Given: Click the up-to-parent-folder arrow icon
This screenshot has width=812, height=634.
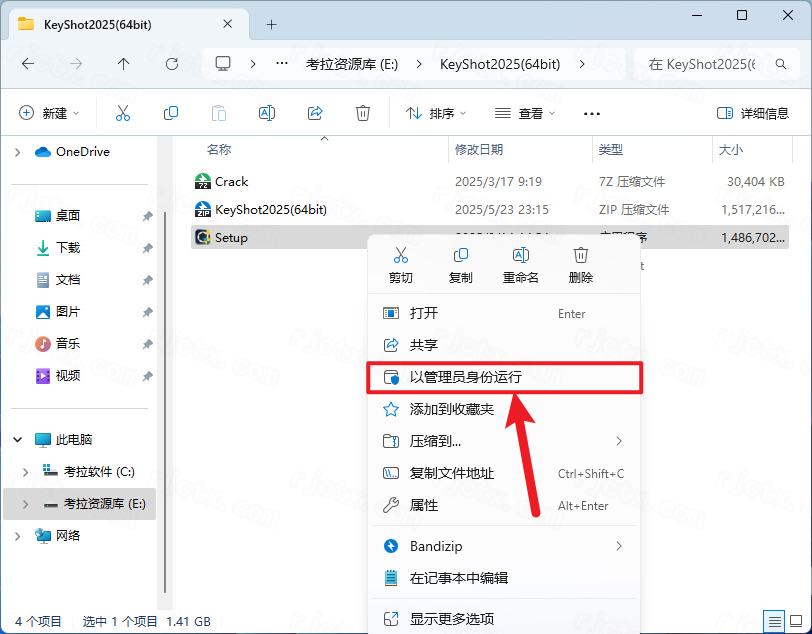Looking at the screenshot, I should point(121,63).
